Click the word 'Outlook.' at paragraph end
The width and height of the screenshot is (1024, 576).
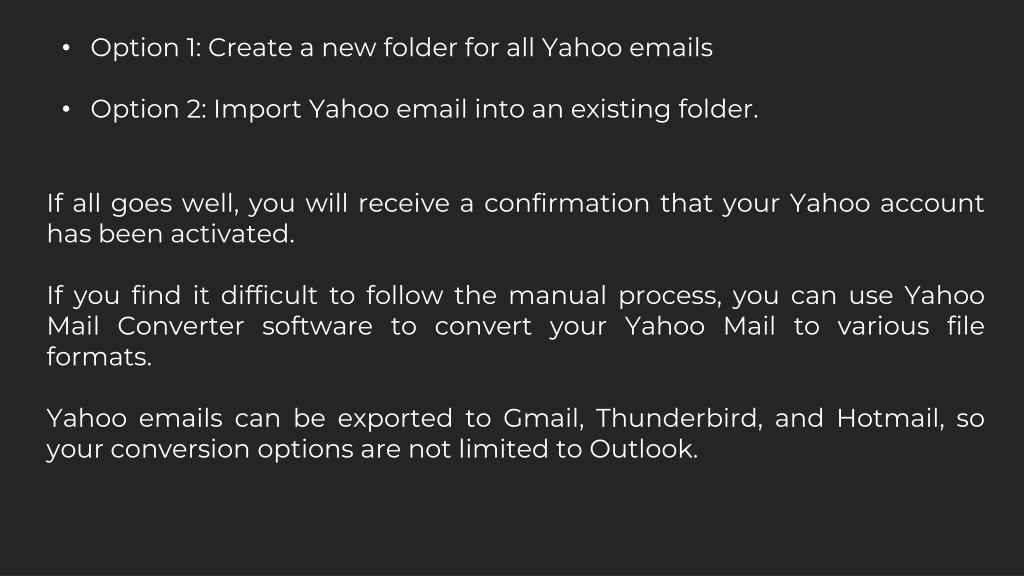tap(644, 449)
